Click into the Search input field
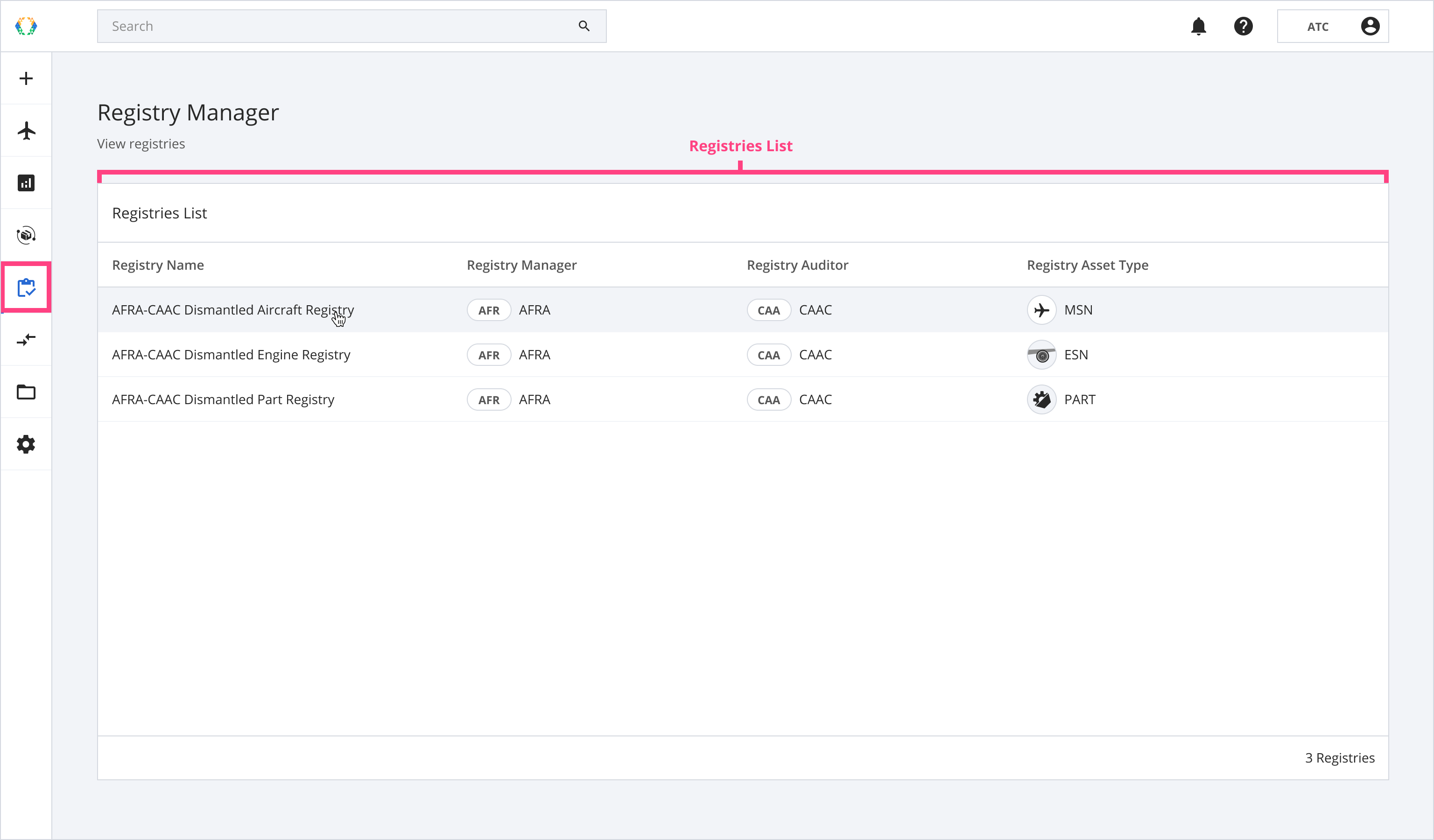Screen dimensions: 1434x840 [x=336, y=26]
